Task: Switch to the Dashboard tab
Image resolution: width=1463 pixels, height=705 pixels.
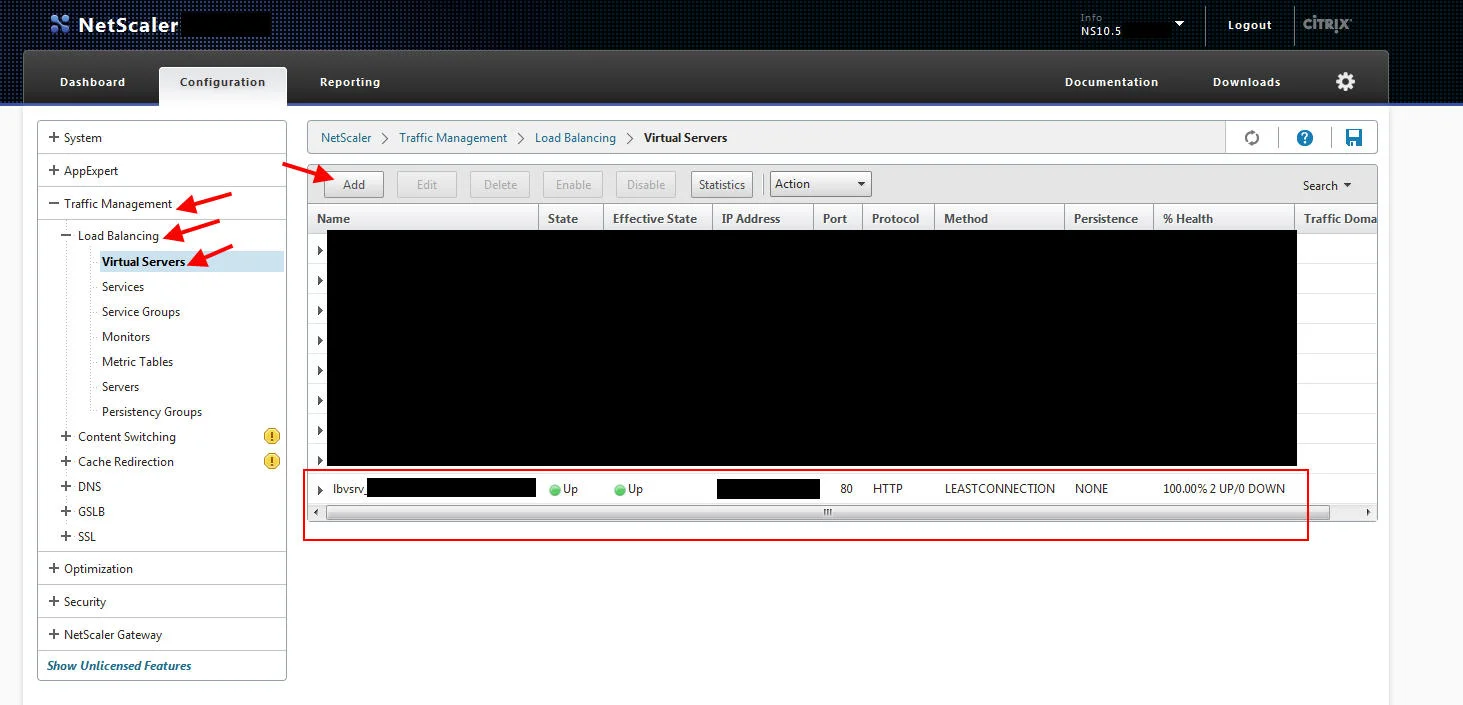Action: tap(92, 82)
